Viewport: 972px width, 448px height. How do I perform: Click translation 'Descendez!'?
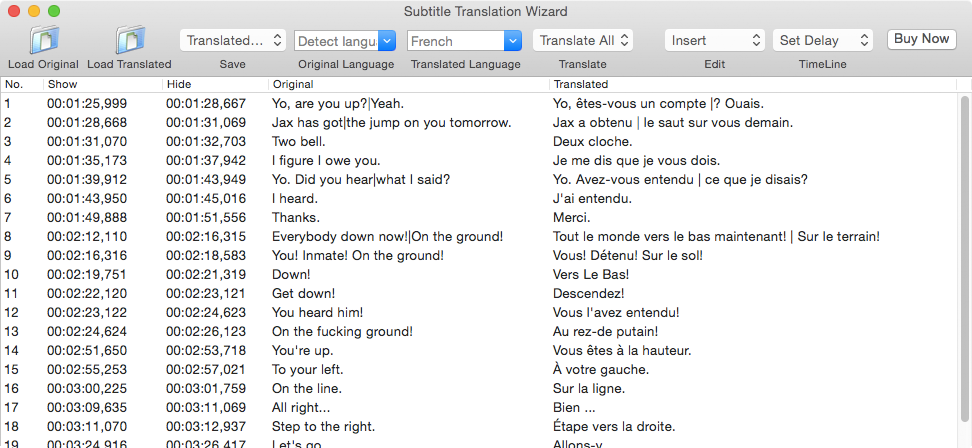(x=588, y=293)
